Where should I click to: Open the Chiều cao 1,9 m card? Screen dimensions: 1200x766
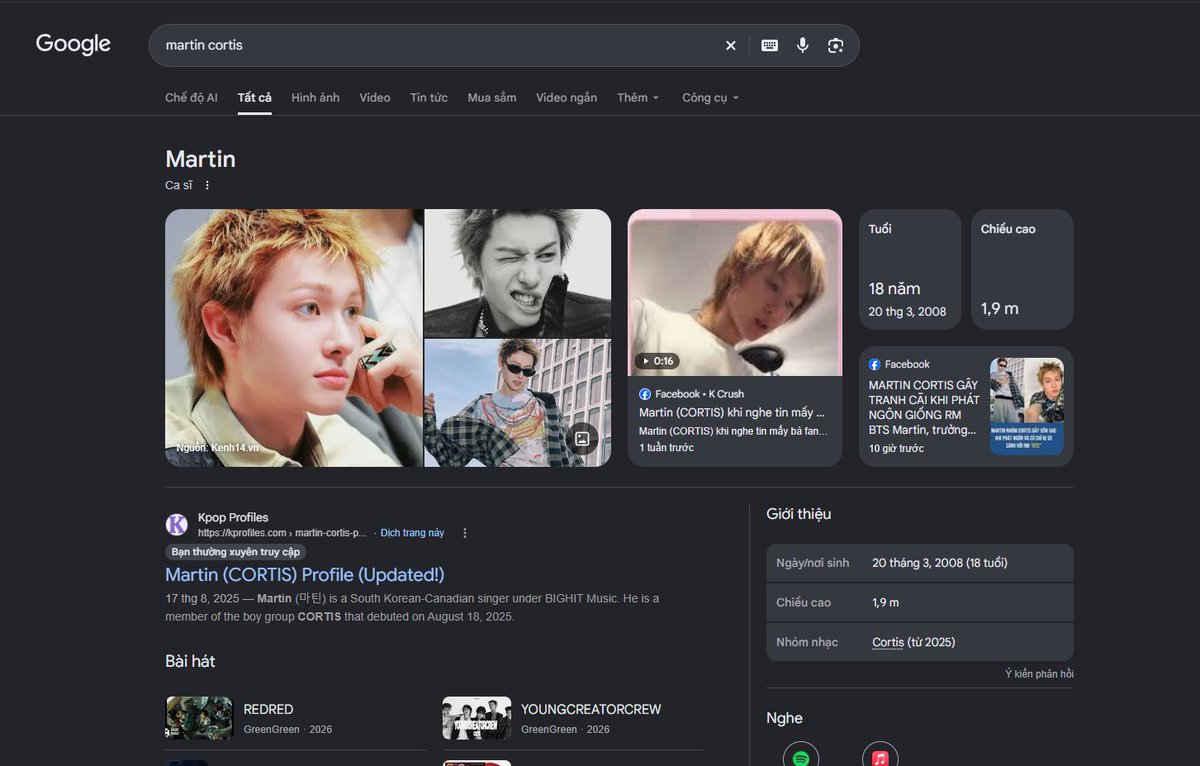coord(1022,269)
